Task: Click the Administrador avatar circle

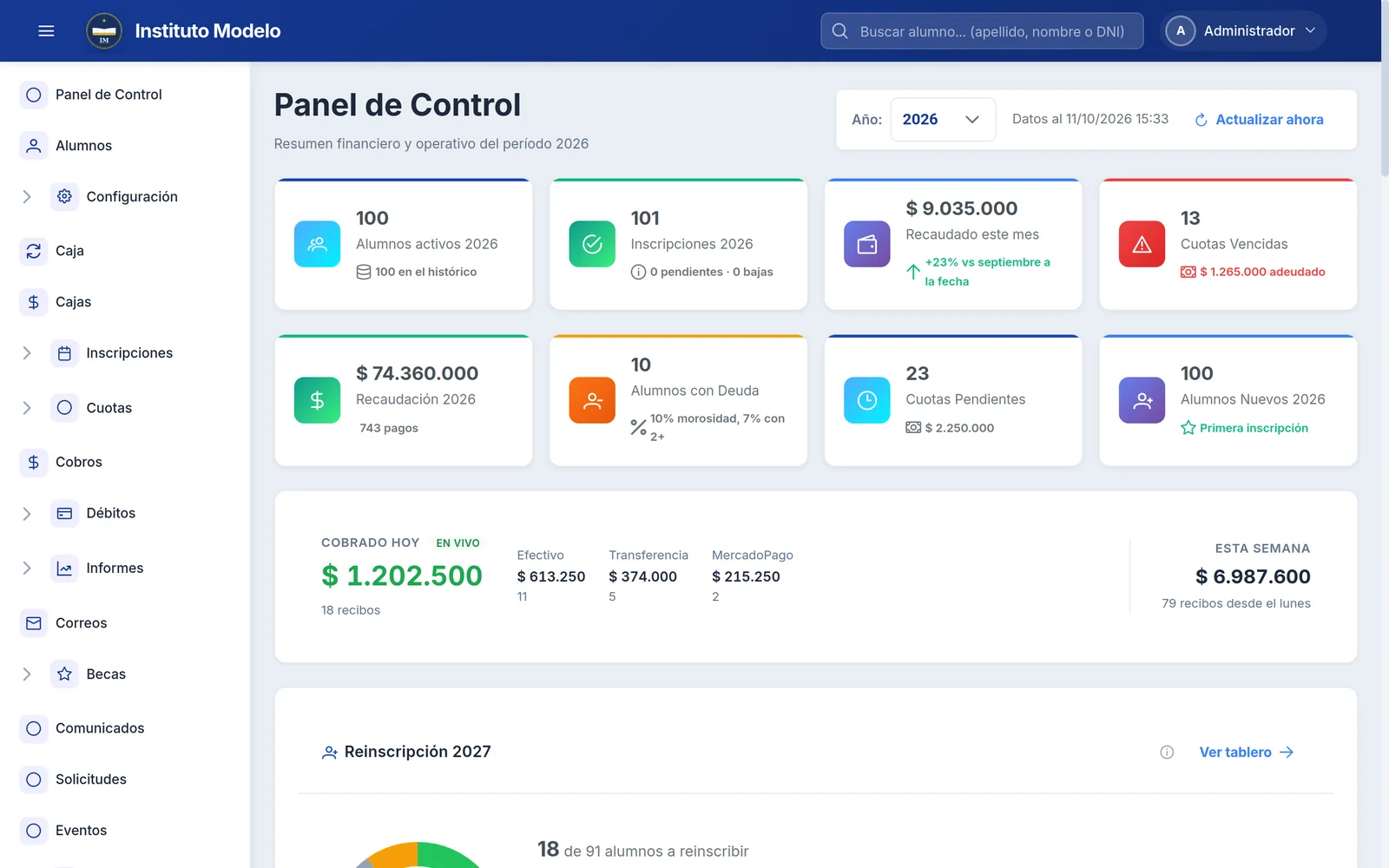Action: [1181, 31]
